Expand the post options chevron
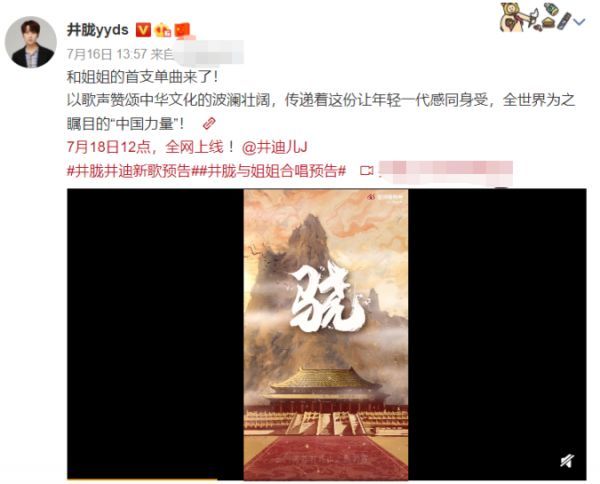Screen dimensions: 600x484 click(x=580, y=22)
